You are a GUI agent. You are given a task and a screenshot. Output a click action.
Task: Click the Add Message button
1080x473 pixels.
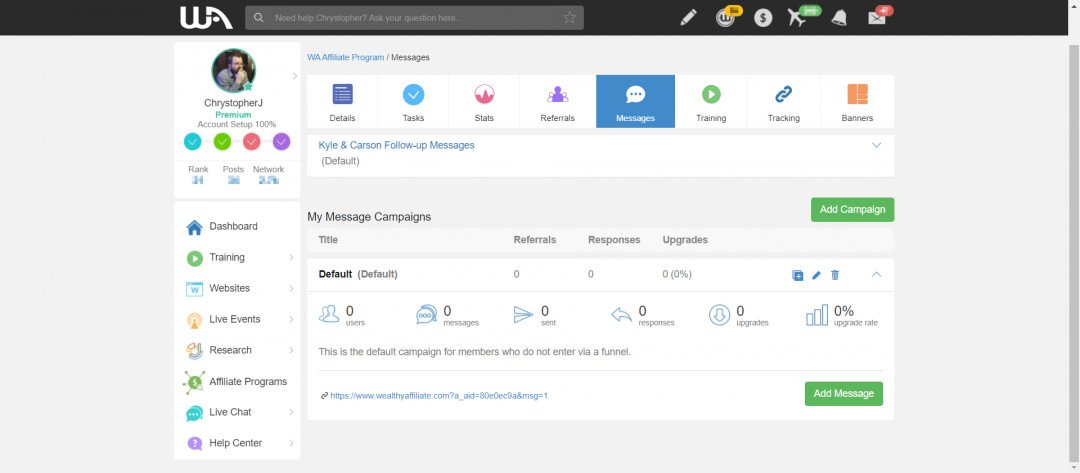844,394
